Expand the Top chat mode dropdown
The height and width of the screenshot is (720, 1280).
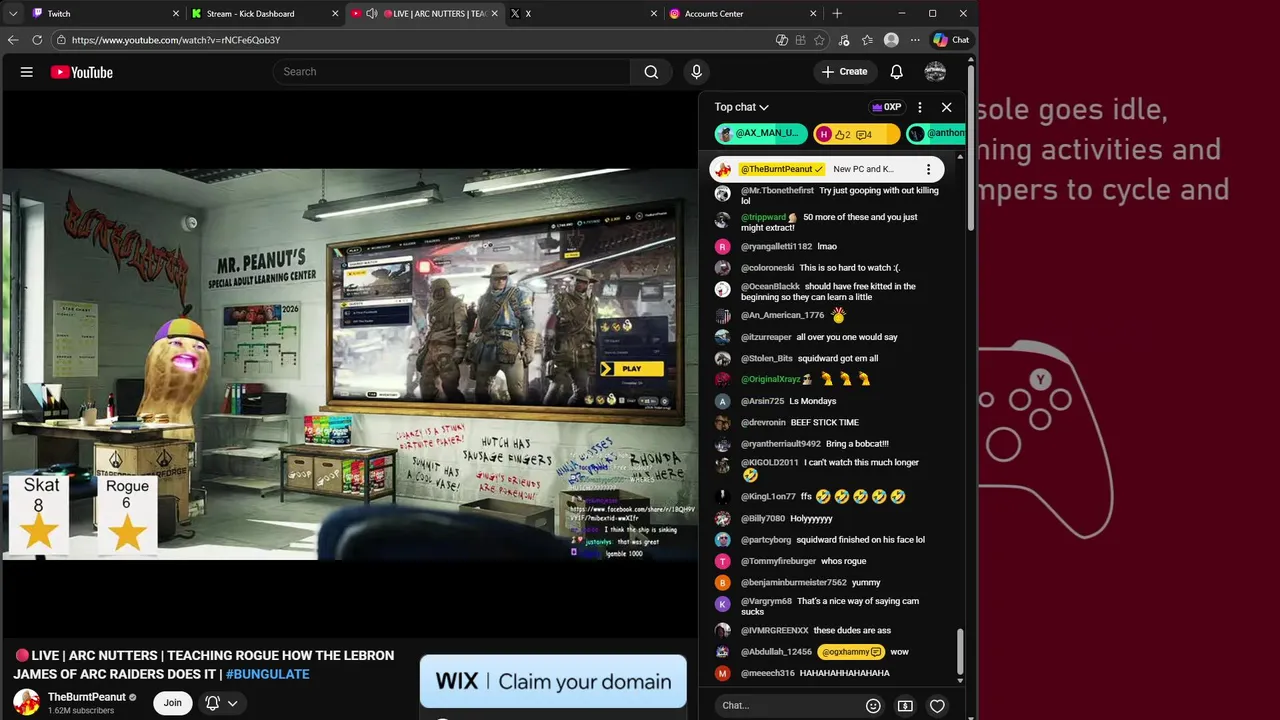tap(741, 107)
